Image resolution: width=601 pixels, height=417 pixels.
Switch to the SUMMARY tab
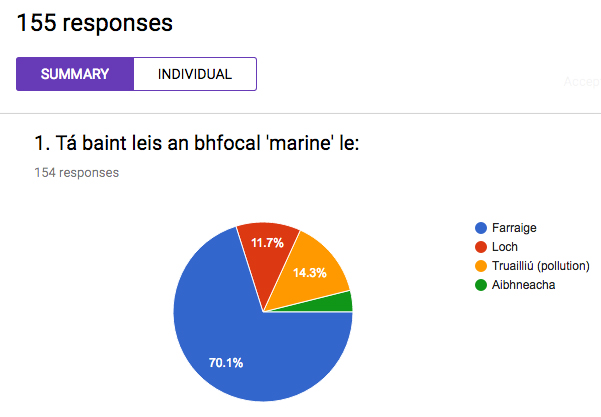click(x=75, y=74)
